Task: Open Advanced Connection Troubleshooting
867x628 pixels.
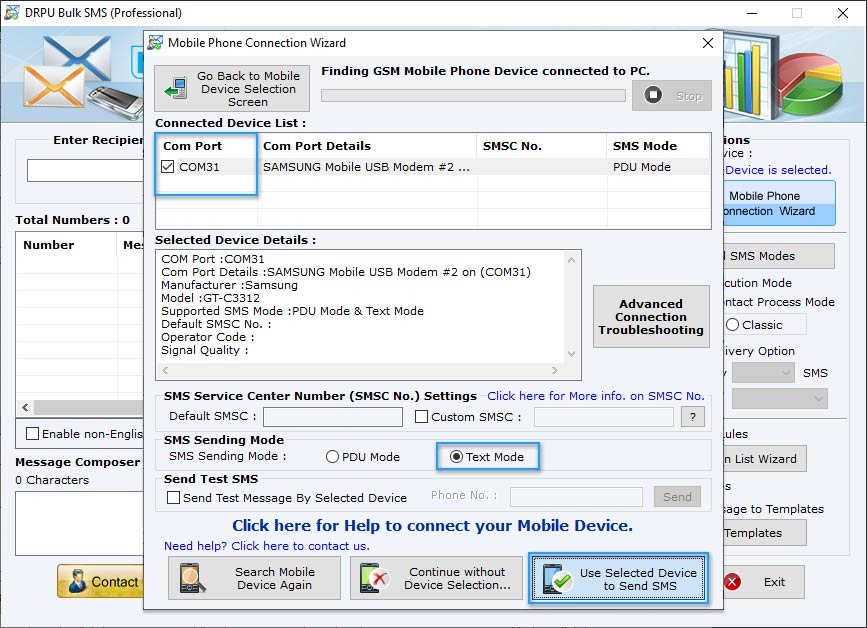Action: (651, 317)
